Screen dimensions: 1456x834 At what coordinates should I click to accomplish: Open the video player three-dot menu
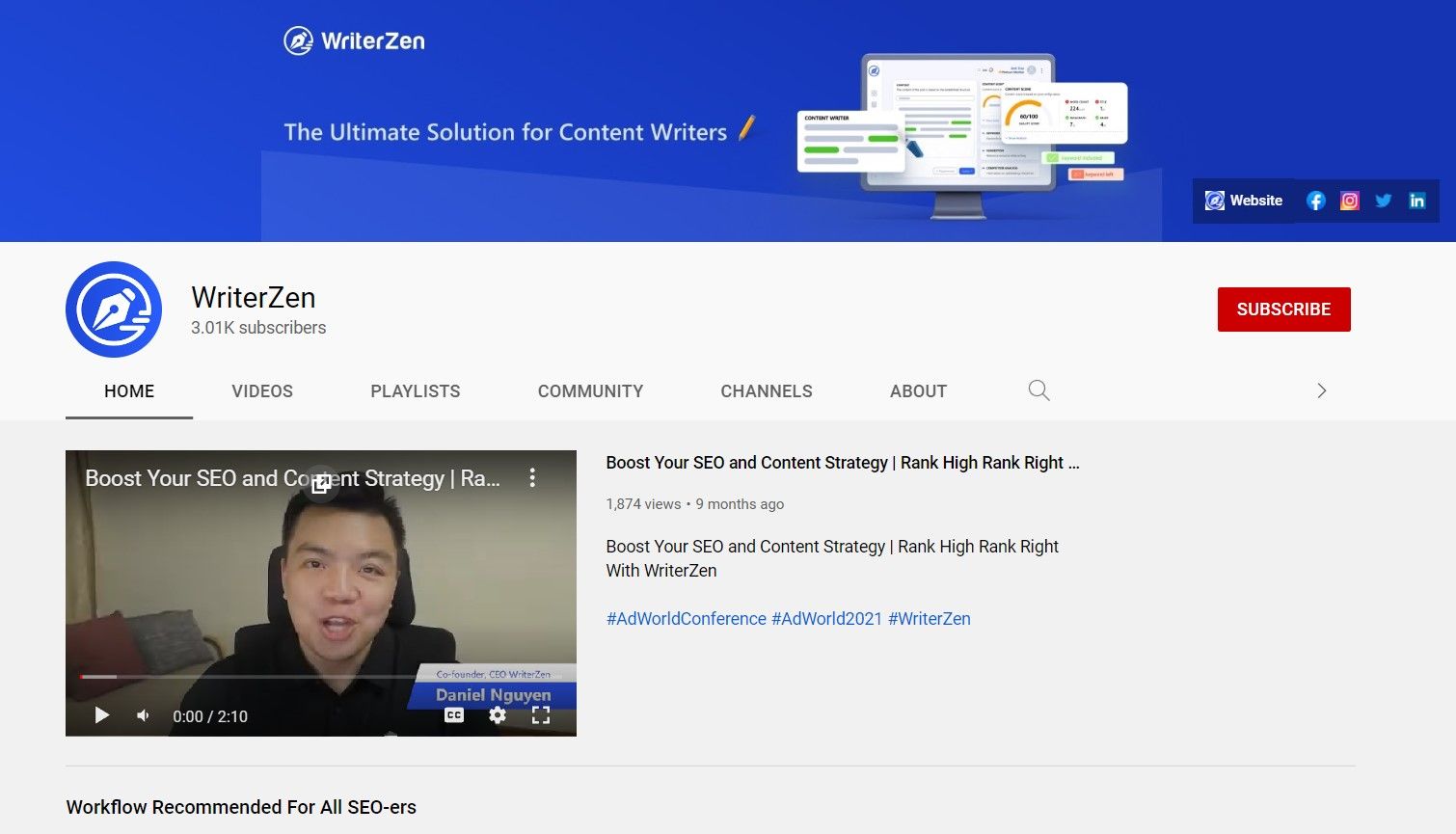532,477
